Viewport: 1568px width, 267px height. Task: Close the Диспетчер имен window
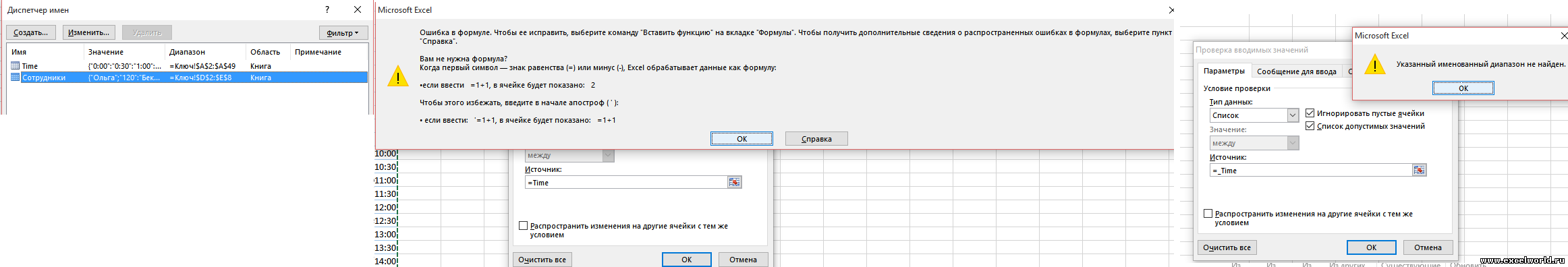point(358,10)
